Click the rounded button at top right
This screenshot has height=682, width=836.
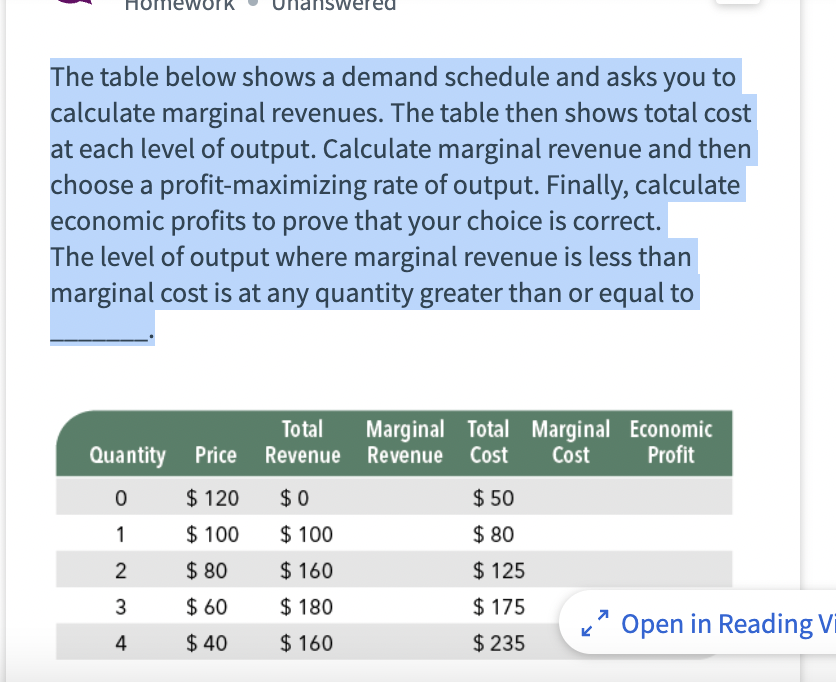coord(740,5)
